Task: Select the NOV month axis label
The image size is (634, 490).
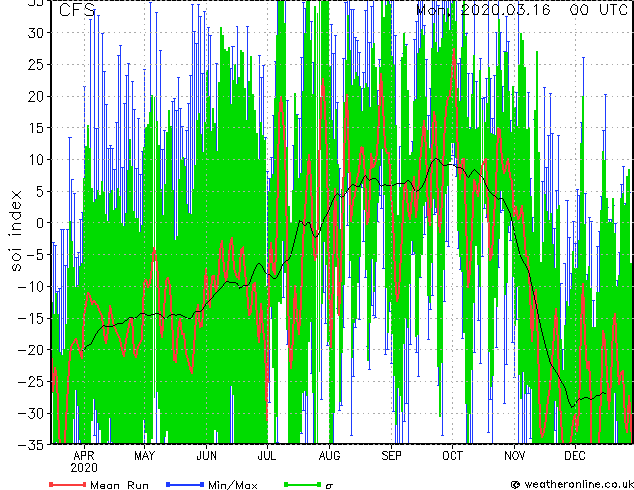Action: click(514, 456)
